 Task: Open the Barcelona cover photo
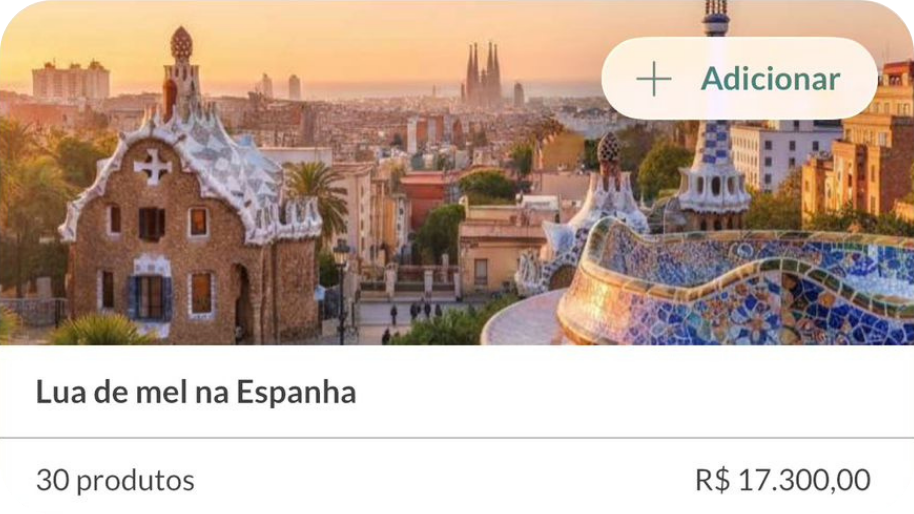coord(457,172)
